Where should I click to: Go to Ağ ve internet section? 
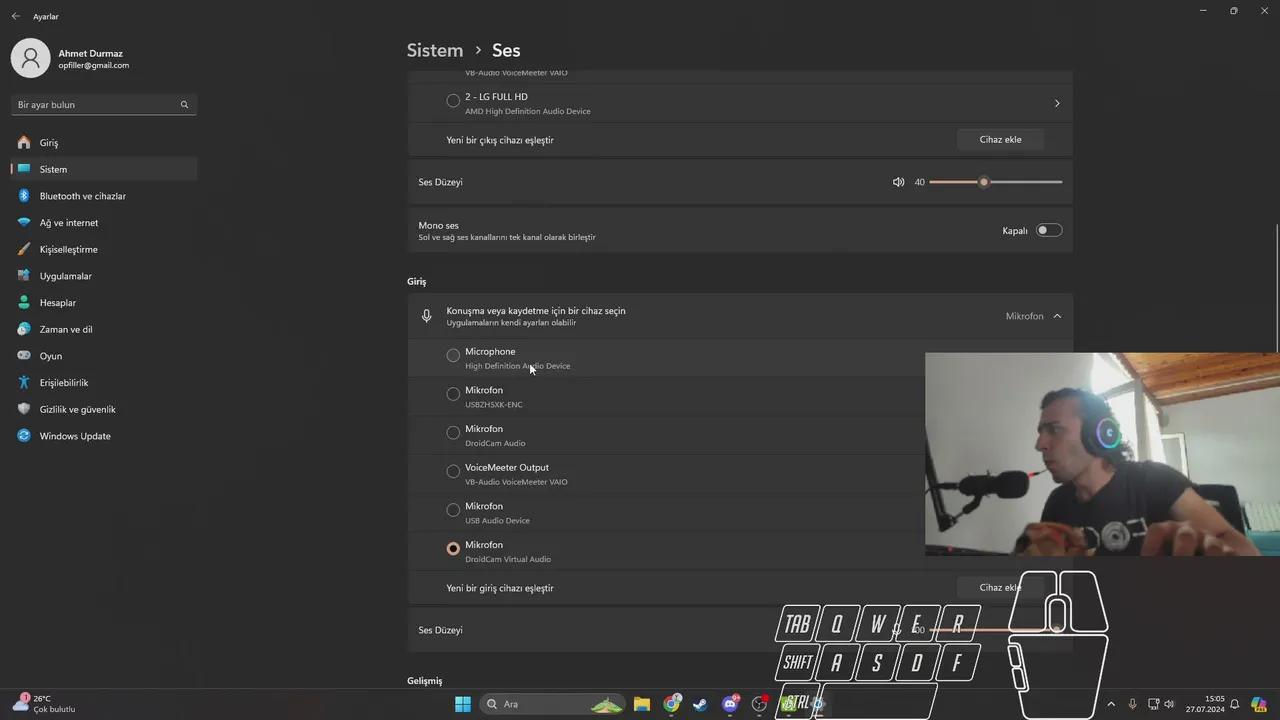pyautogui.click(x=68, y=223)
